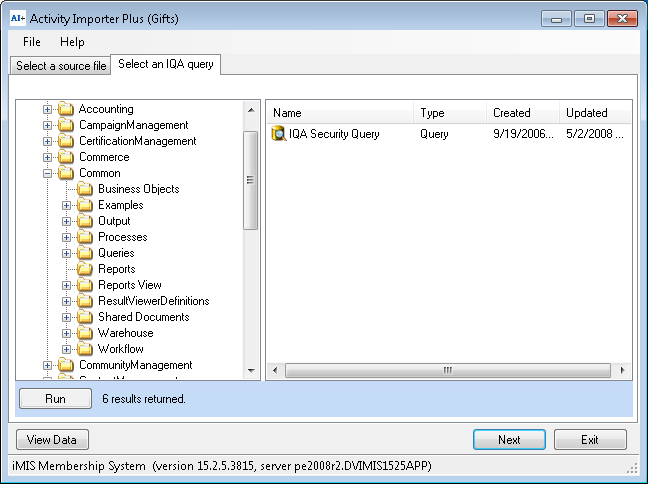
Task: Sort results by Name column header
Action: pos(339,113)
